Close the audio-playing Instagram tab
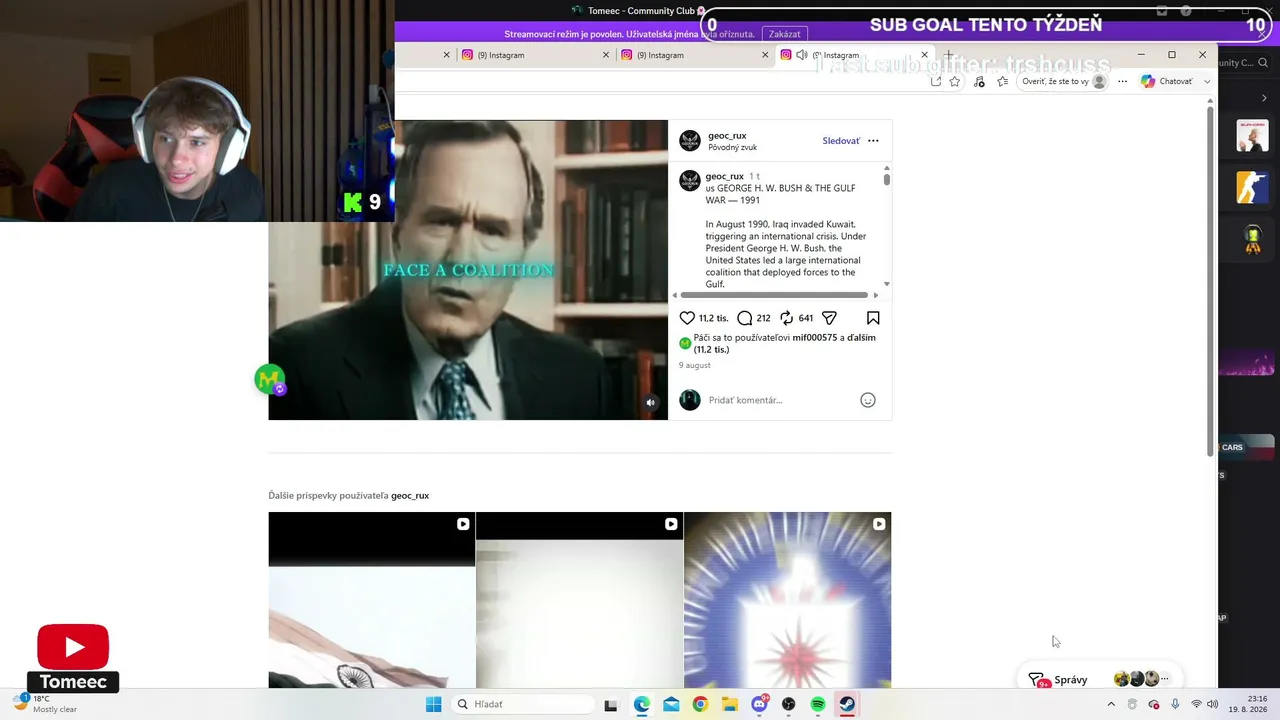This screenshot has height=720, width=1280. [x=924, y=55]
